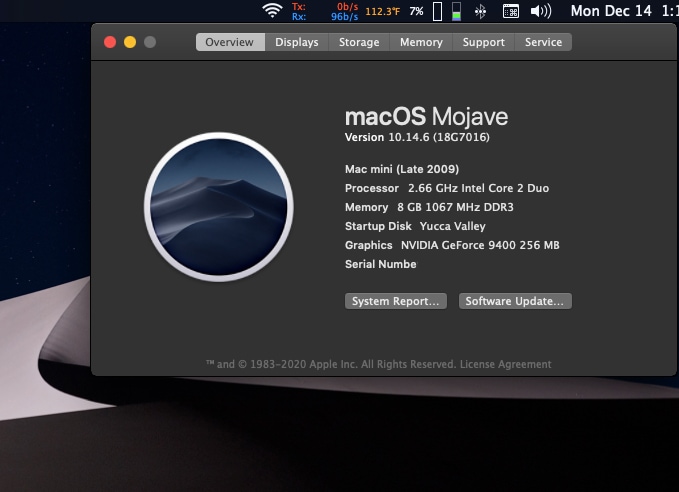
Task: Click the Software Update... button
Action: pyautogui.click(x=515, y=301)
